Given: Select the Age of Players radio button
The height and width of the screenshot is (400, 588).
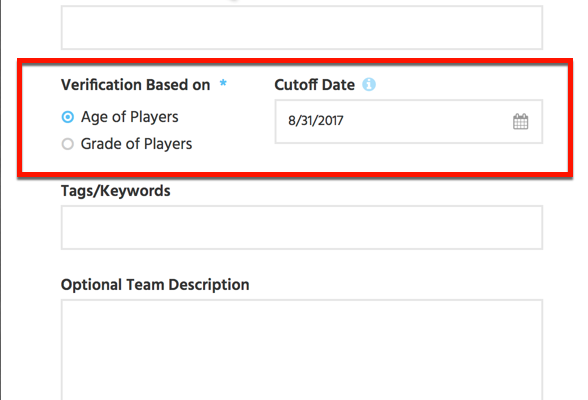Looking at the screenshot, I should (68, 117).
